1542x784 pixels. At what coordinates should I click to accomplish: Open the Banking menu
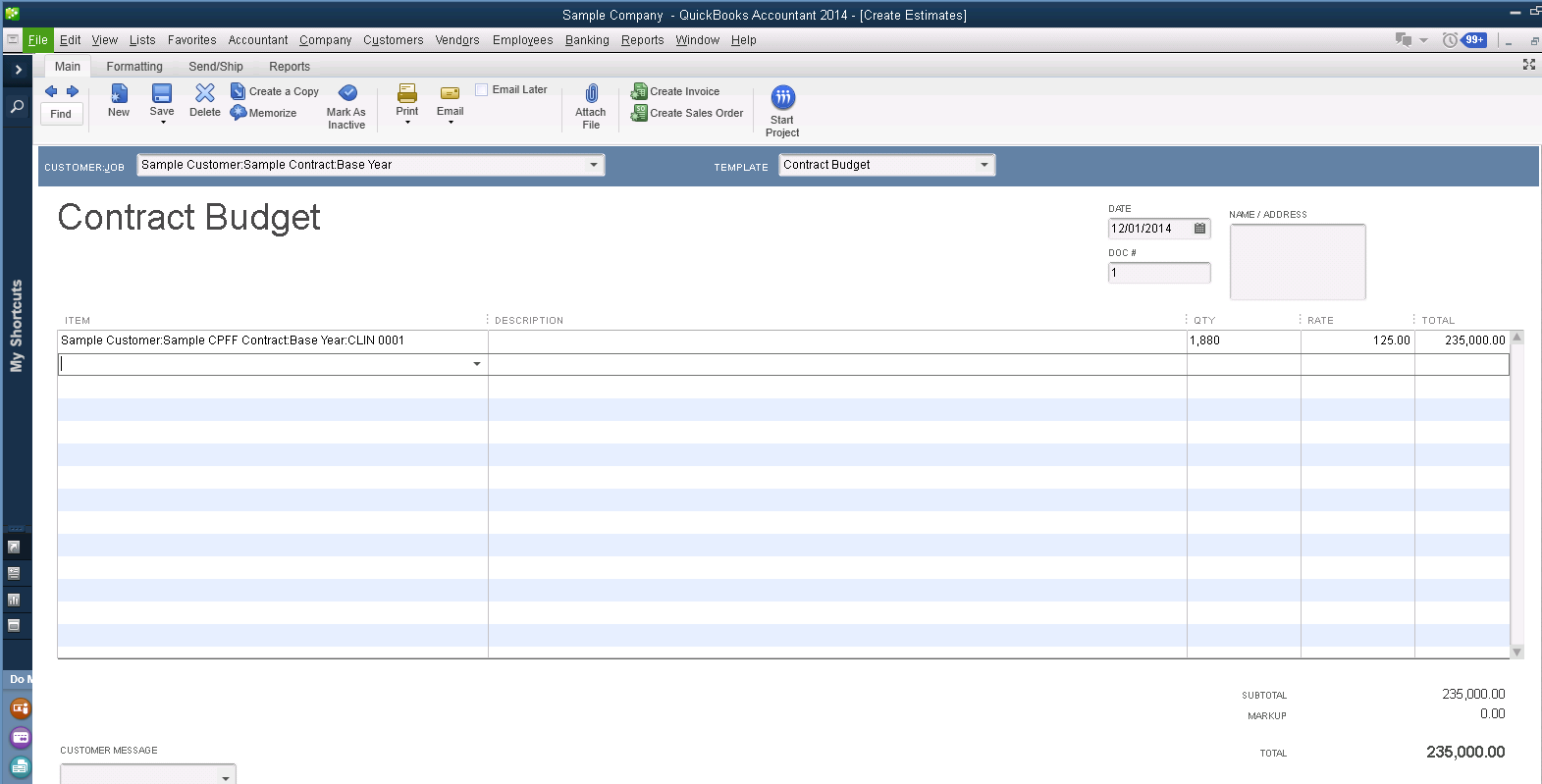pos(587,40)
